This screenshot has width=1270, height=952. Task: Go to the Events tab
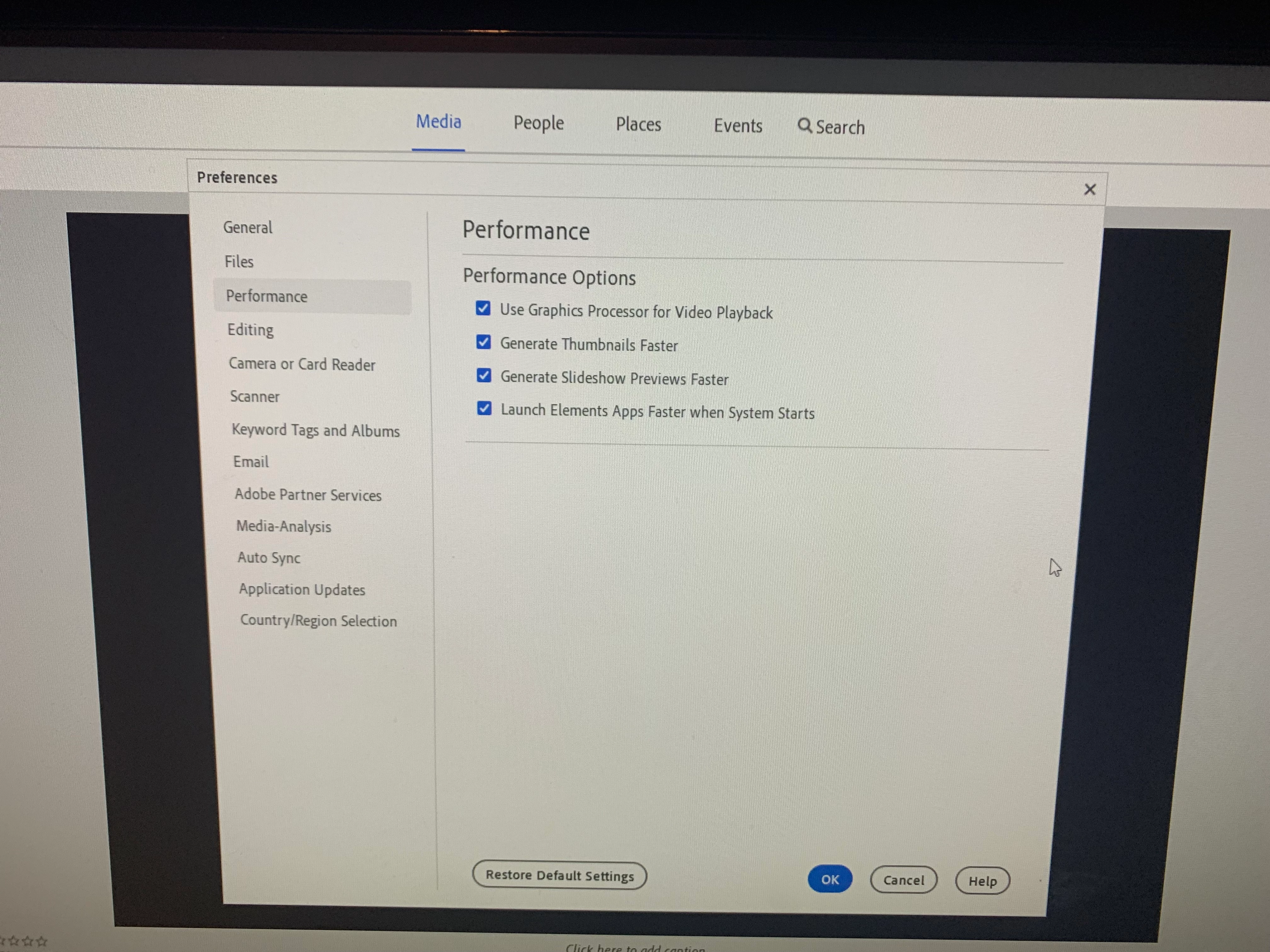click(x=737, y=126)
